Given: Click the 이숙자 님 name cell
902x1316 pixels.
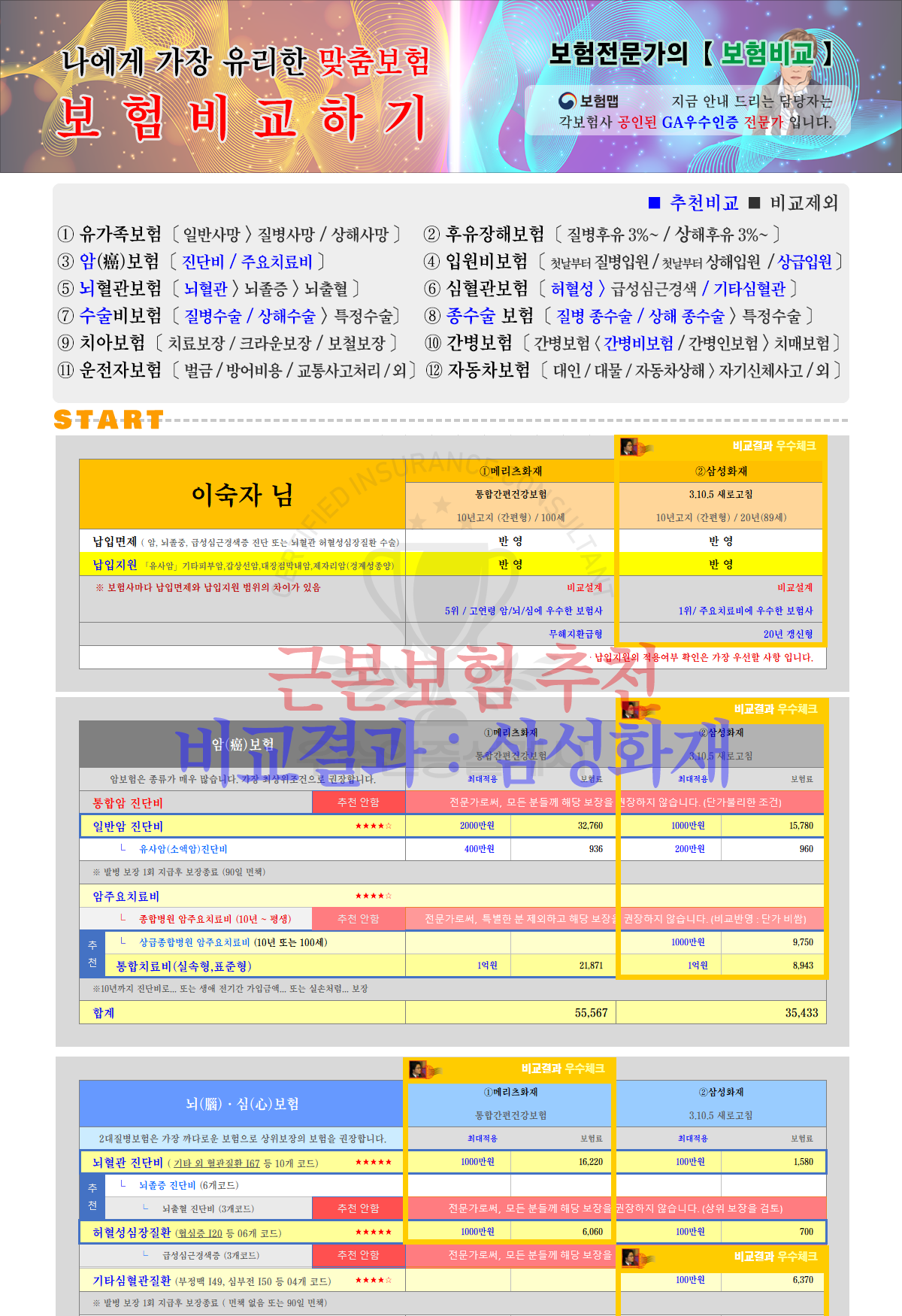Looking at the screenshot, I should coord(242,495).
